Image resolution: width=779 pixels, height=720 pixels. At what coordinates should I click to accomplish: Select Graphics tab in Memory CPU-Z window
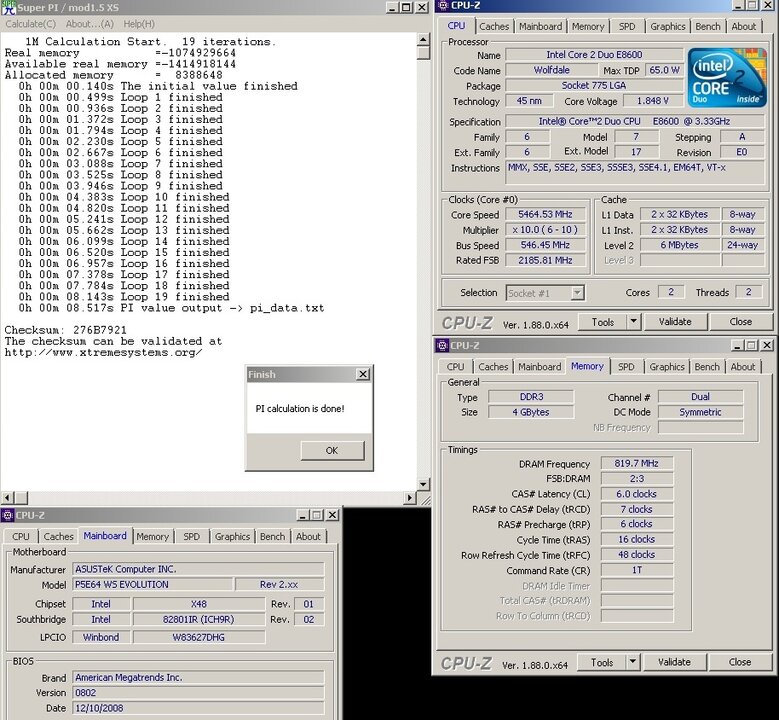(667, 367)
